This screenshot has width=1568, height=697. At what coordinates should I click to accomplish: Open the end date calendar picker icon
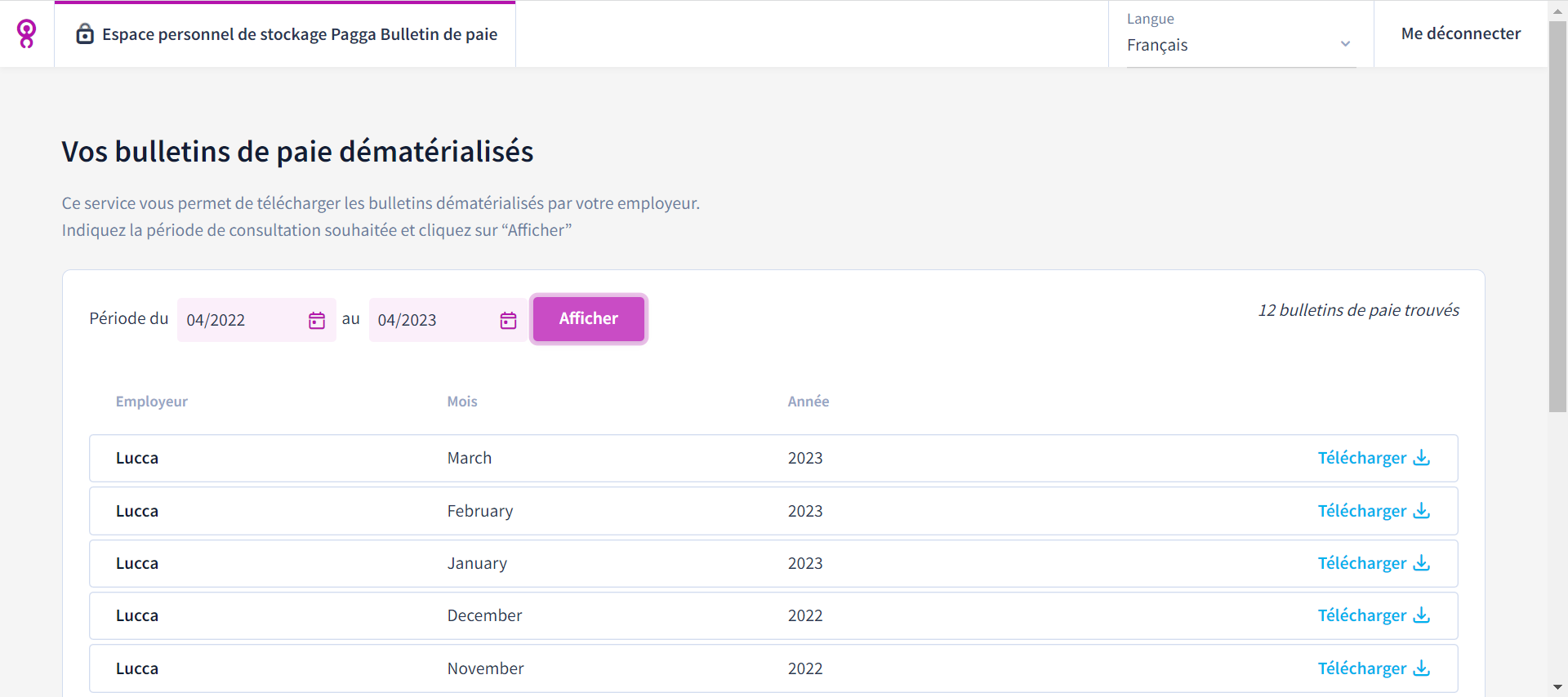pos(508,320)
